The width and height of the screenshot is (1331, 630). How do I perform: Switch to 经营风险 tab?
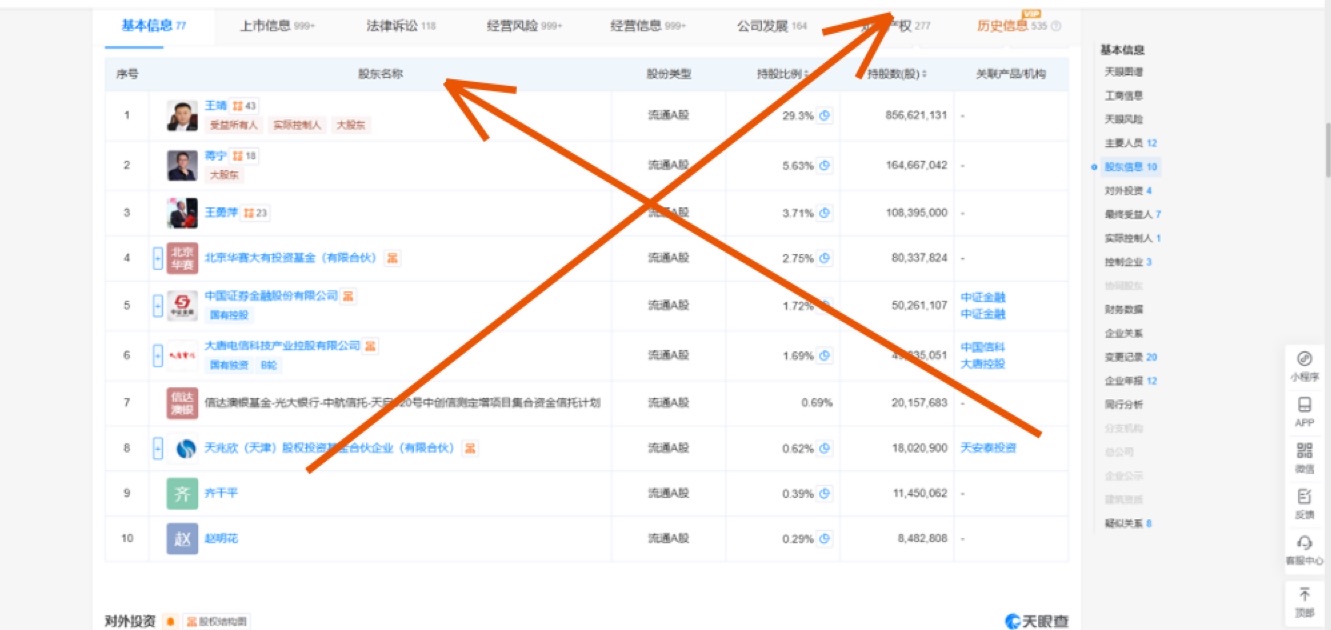pyautogui.click(x=525, y=26)
